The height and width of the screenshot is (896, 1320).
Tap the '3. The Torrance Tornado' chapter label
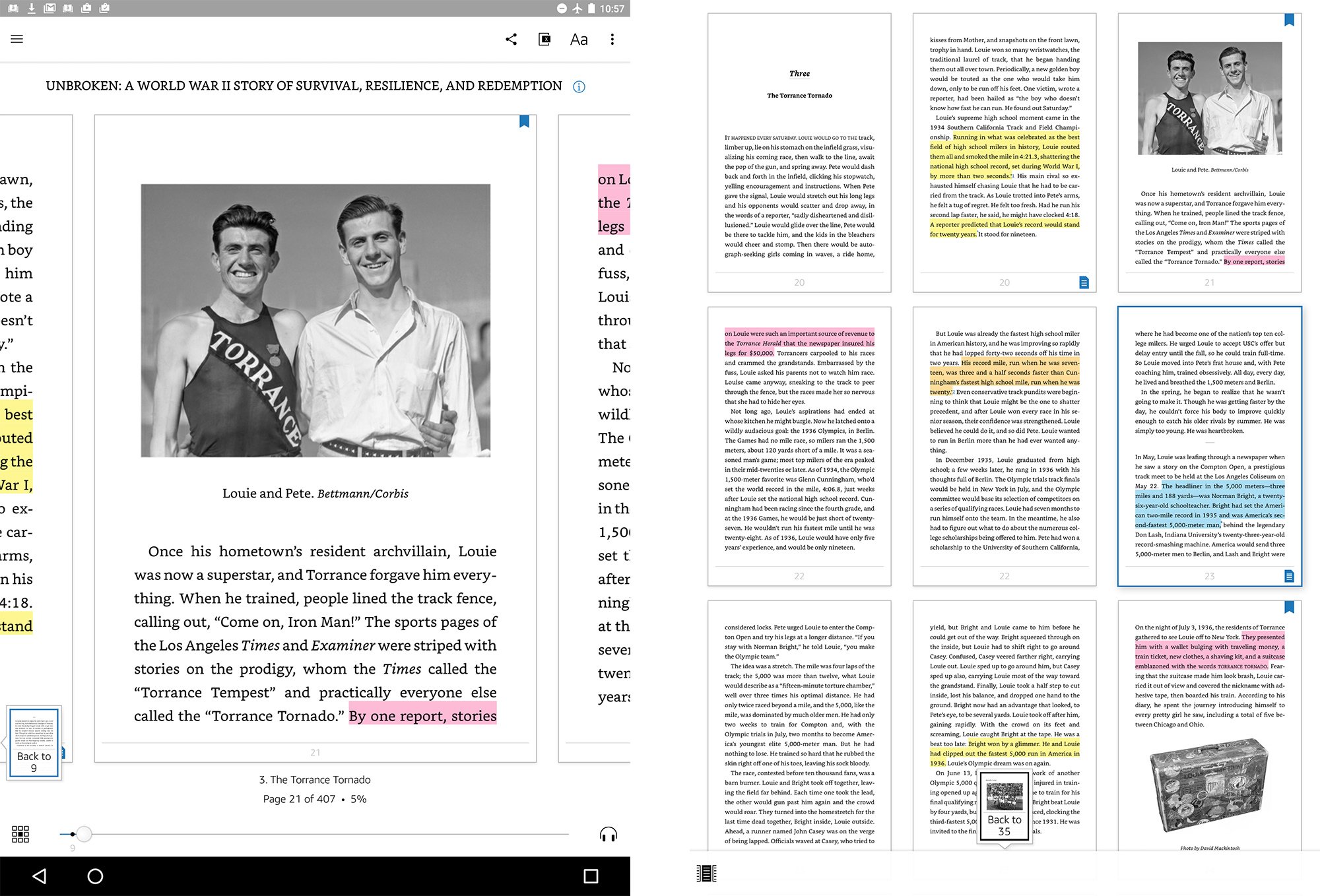(x=315, y=779)
